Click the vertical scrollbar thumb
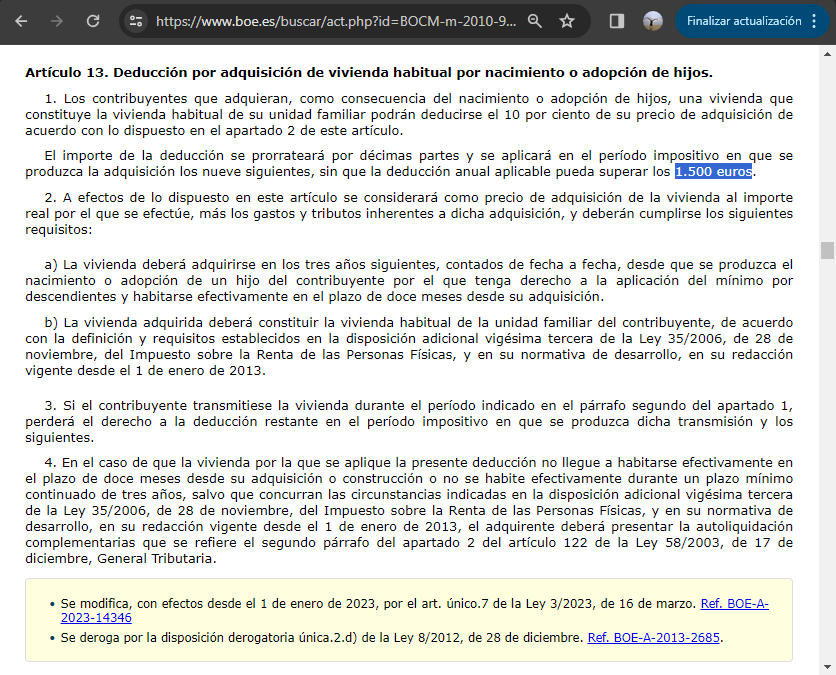 pos(827,250)
